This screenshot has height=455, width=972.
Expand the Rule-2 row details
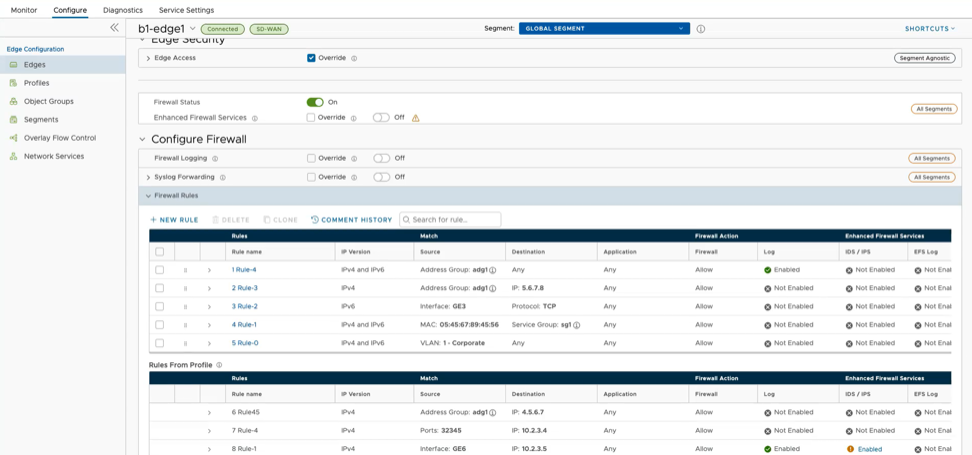209,307
